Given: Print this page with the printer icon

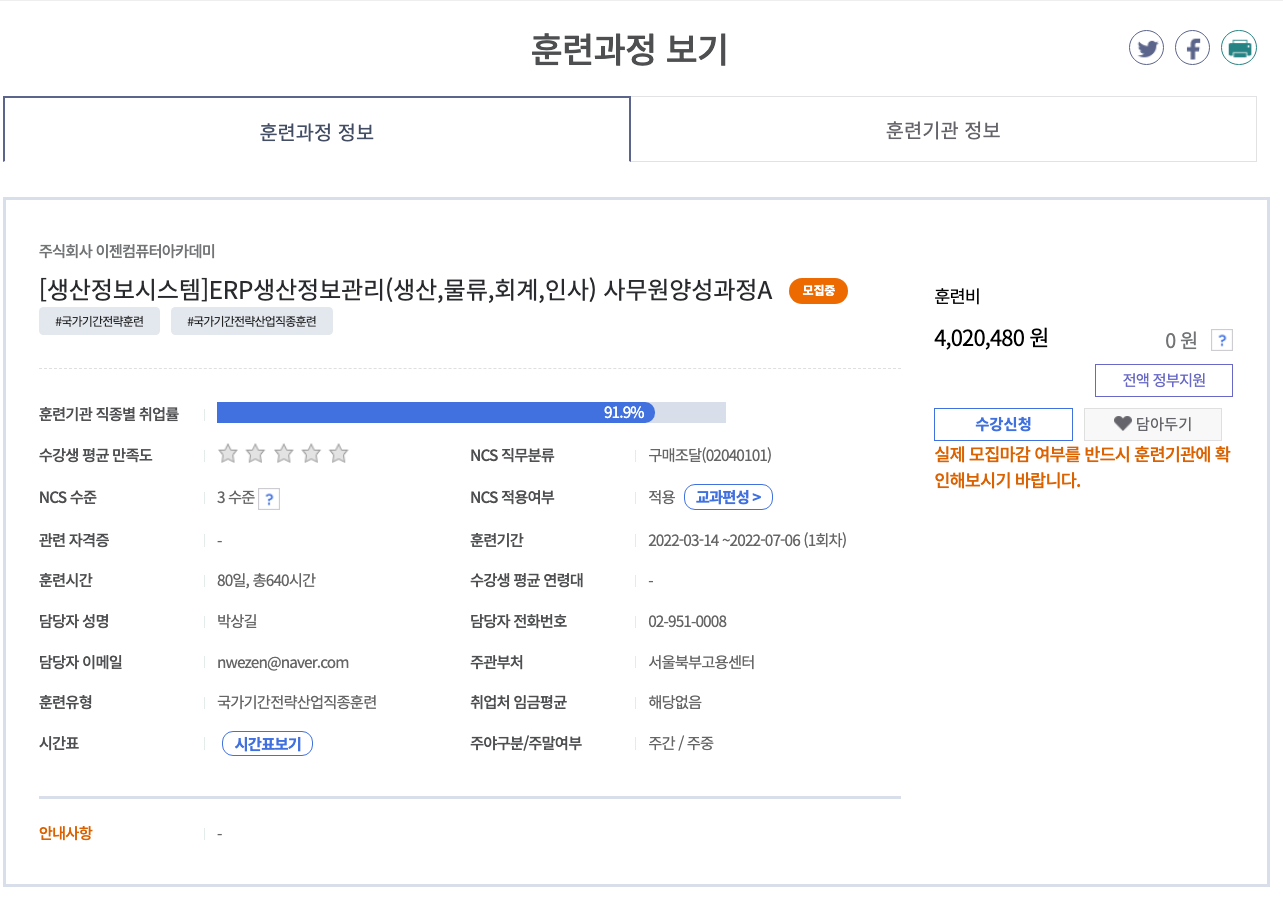Looking at the screenshot, I should [1239, 47].
